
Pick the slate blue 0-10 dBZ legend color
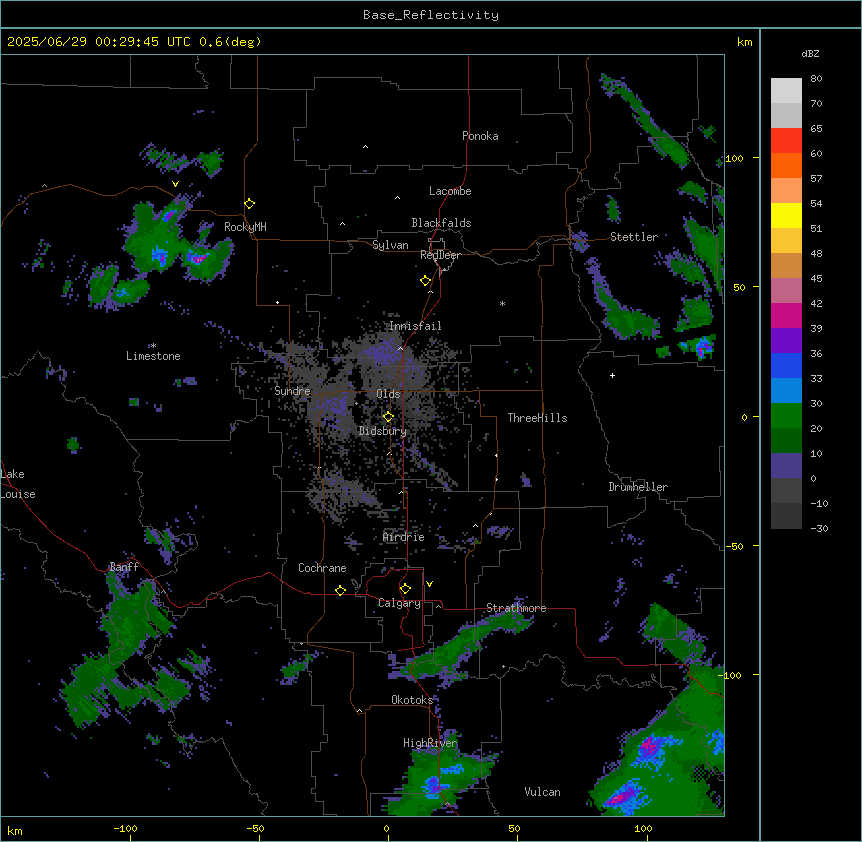click(786, 466)
